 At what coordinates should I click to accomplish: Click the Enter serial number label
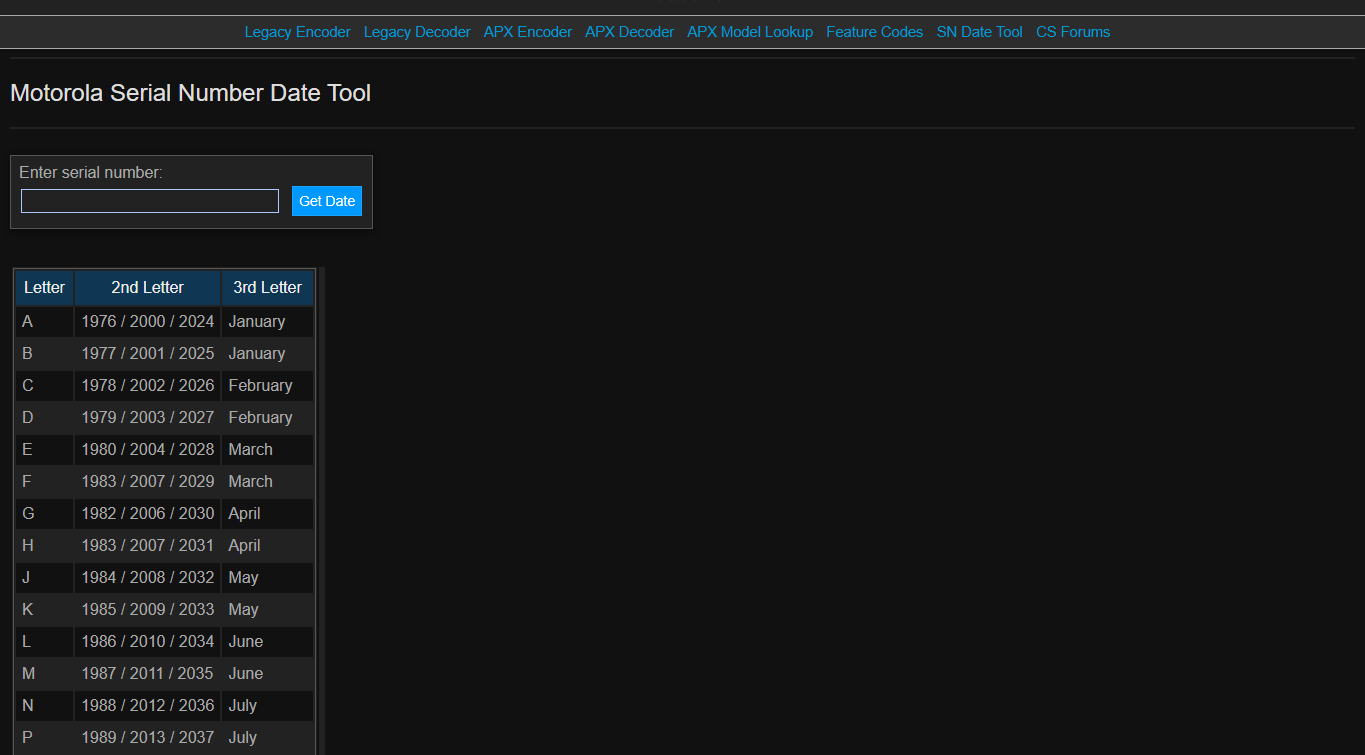pos(91,173)
